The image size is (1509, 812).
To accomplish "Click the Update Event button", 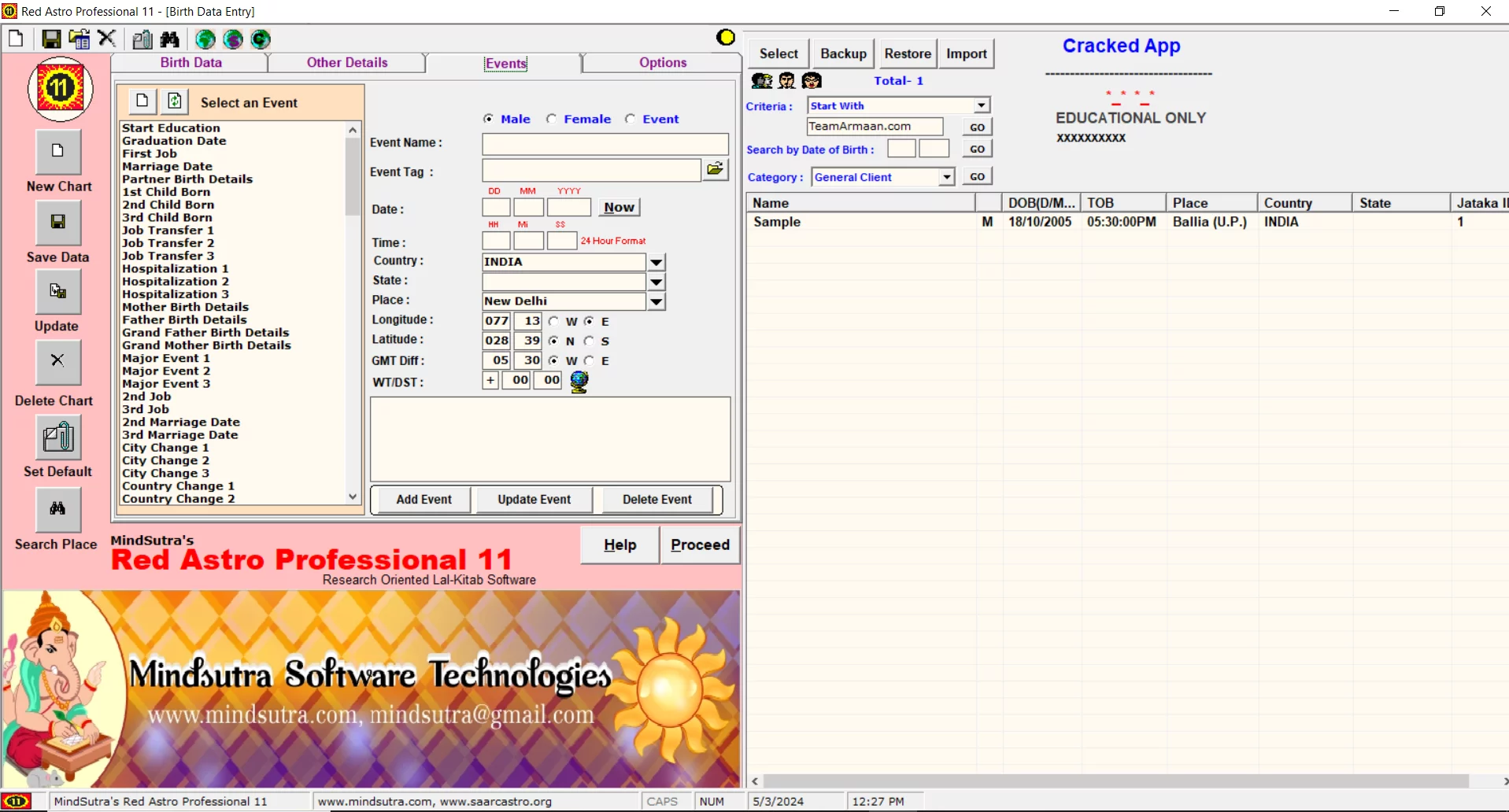I will point(534,500).
